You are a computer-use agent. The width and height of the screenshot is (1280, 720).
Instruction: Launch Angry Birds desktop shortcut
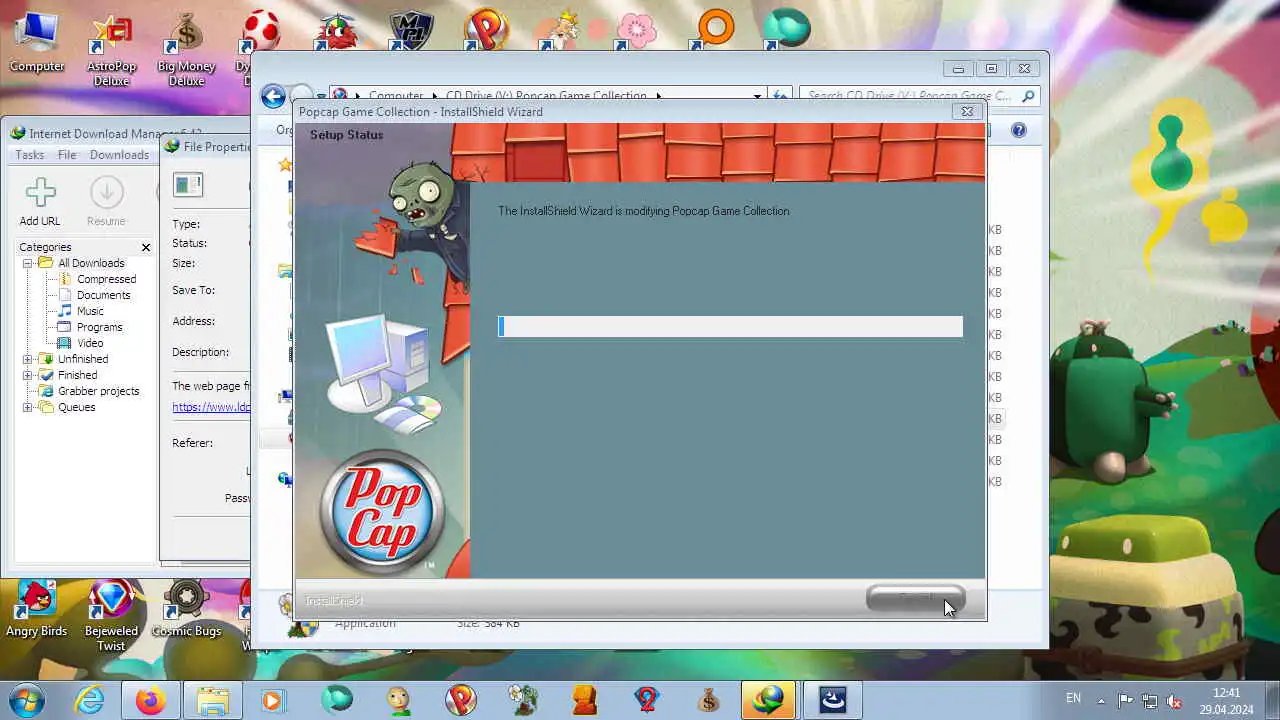[x=37, y=610]
